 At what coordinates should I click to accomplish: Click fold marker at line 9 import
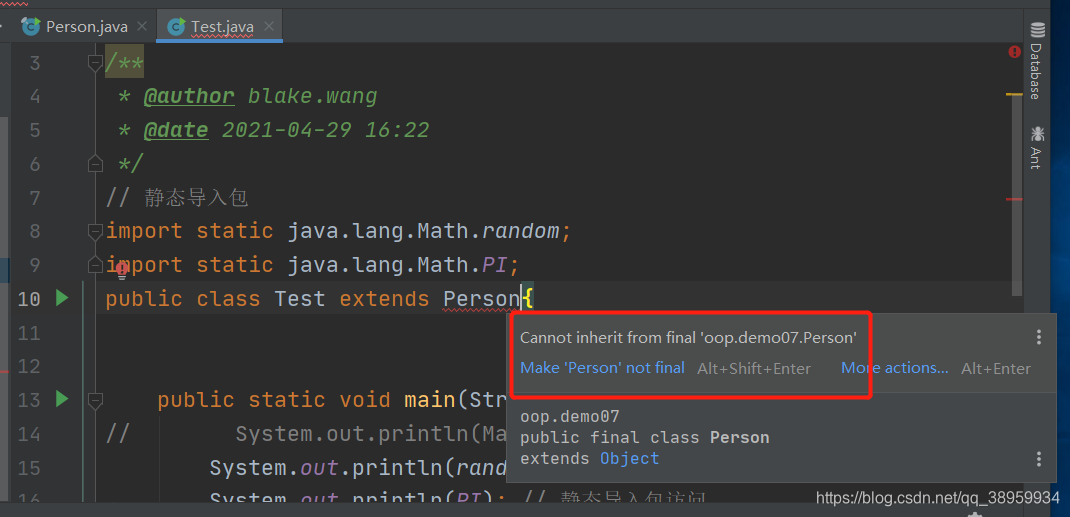point(96,265)
